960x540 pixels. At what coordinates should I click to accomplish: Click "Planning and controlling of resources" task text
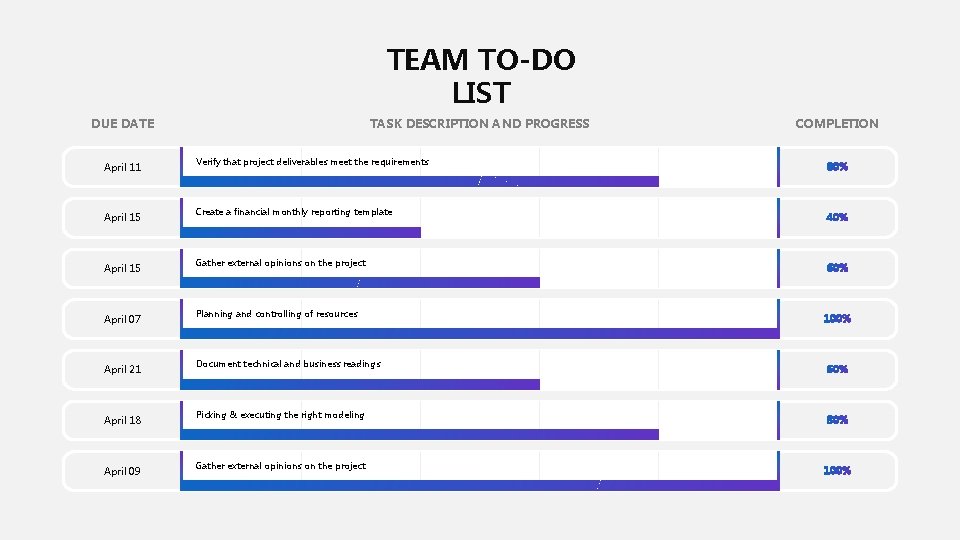tap(277, 314)
